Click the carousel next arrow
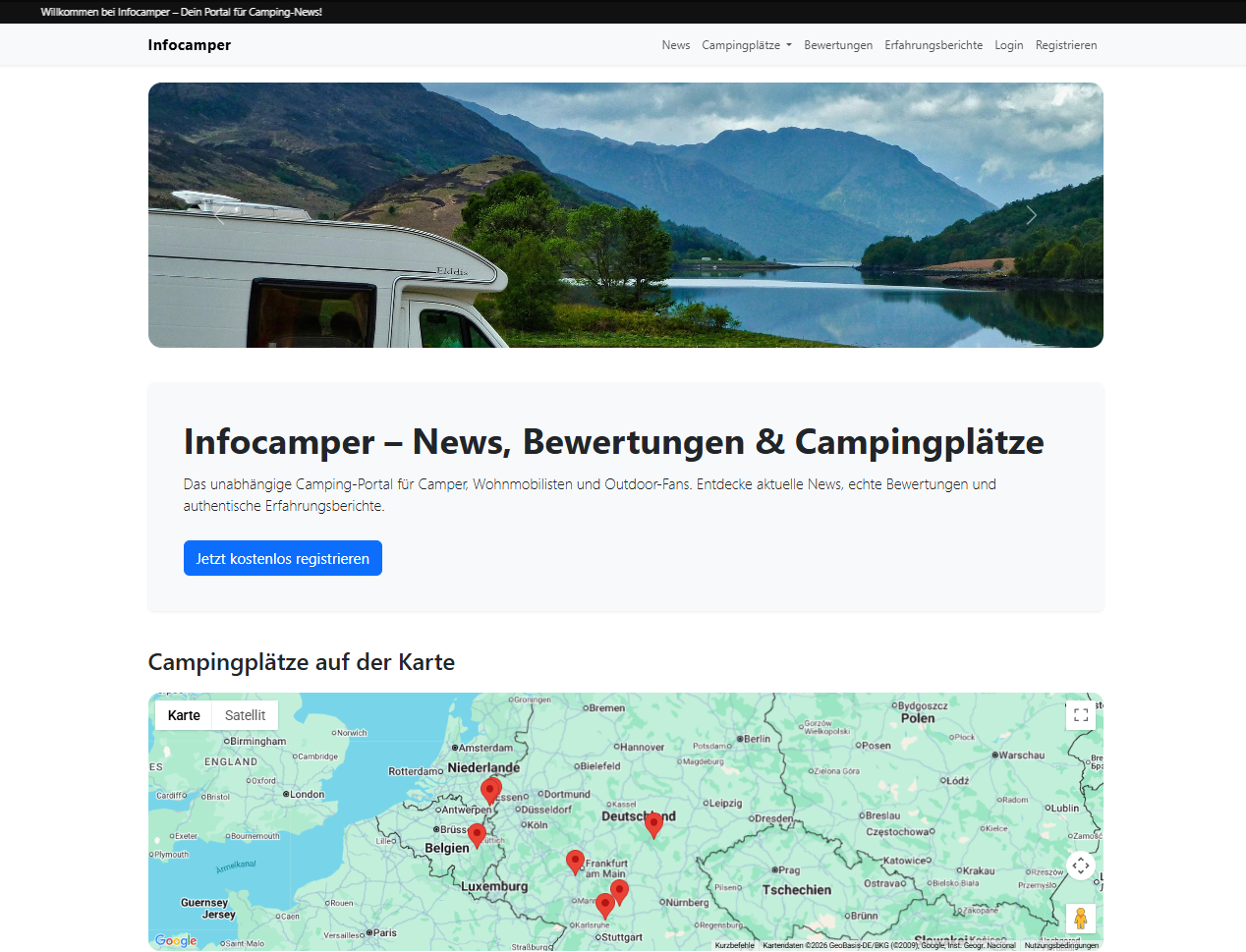This screenshot has height=952, width=1246. [x=1031, y=215]
